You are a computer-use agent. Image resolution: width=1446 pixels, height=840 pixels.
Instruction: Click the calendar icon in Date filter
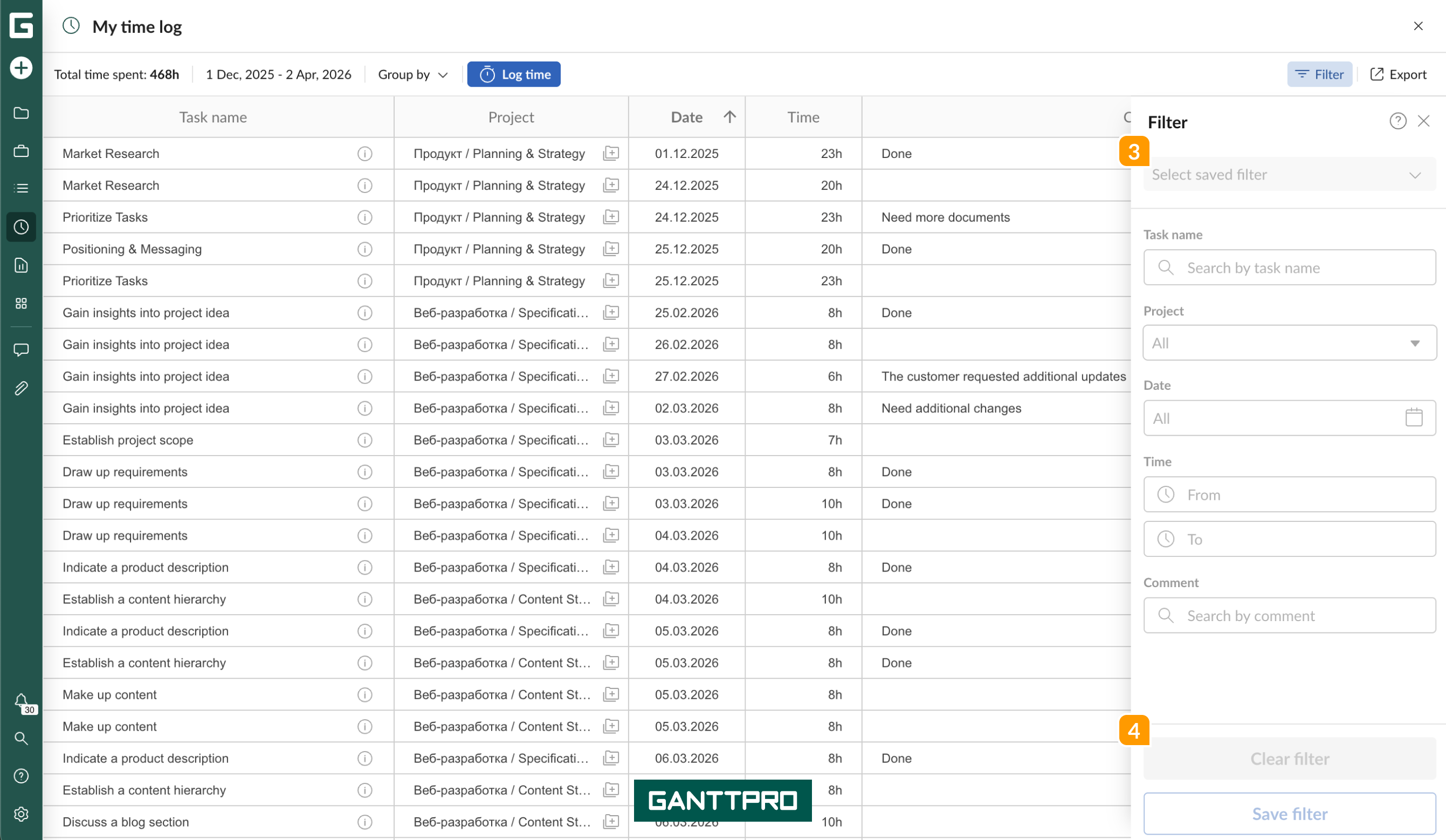click(x=1414, y=418)
